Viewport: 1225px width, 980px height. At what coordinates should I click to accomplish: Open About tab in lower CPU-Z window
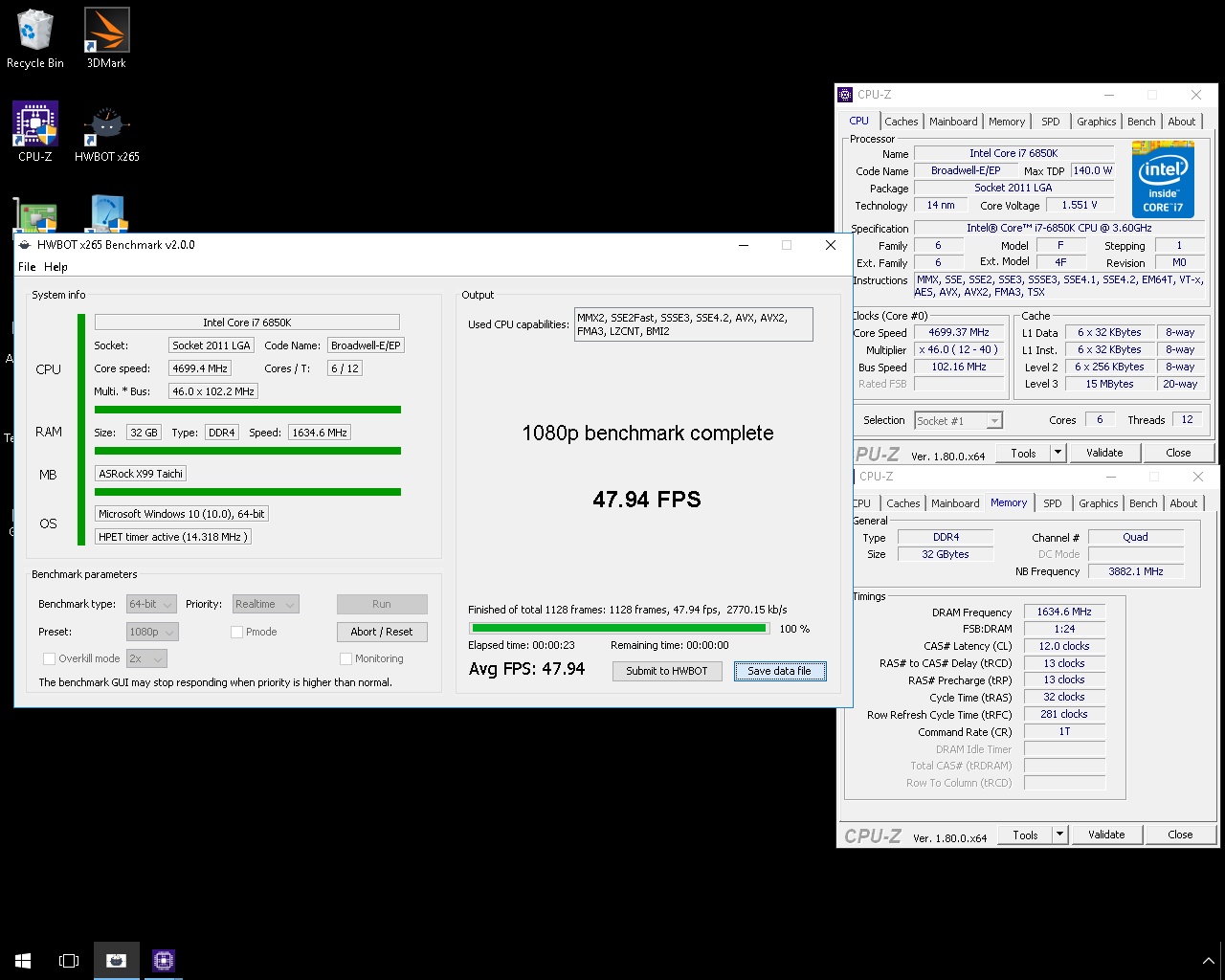[x=1184, y=503]
